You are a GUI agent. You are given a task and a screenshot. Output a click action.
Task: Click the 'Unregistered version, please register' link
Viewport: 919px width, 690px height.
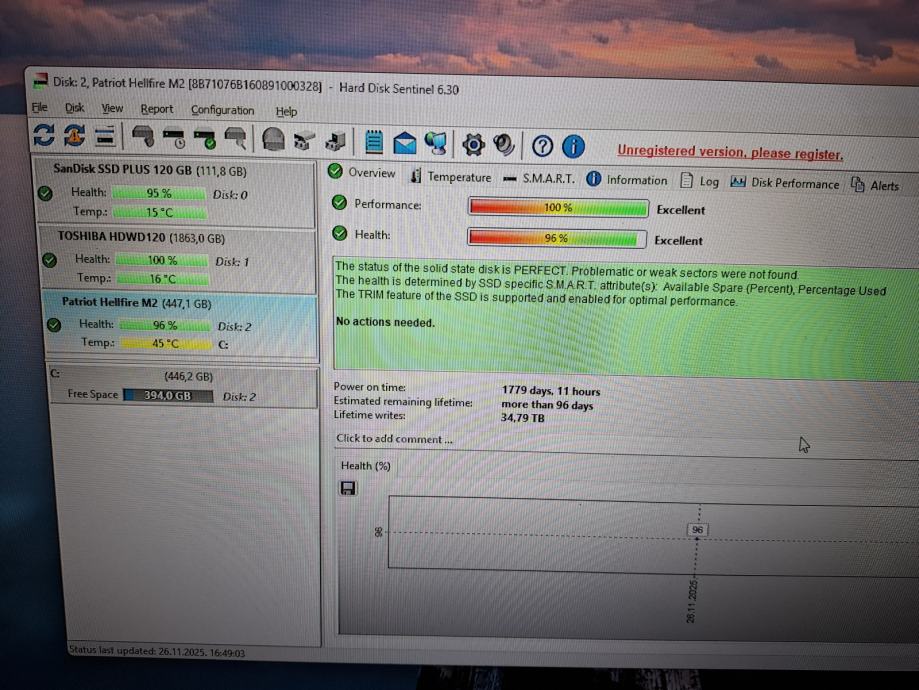pyautogui.click(x=730, y=152)
